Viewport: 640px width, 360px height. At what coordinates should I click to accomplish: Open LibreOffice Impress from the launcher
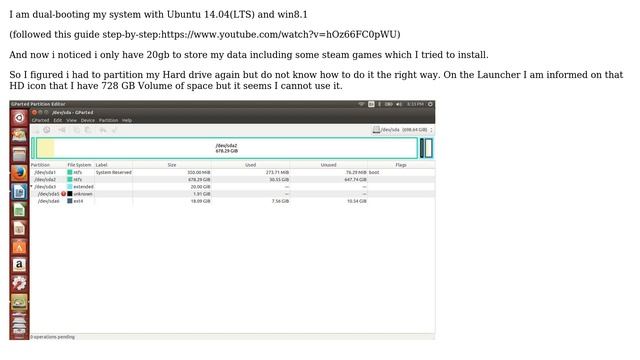point(19,228)
